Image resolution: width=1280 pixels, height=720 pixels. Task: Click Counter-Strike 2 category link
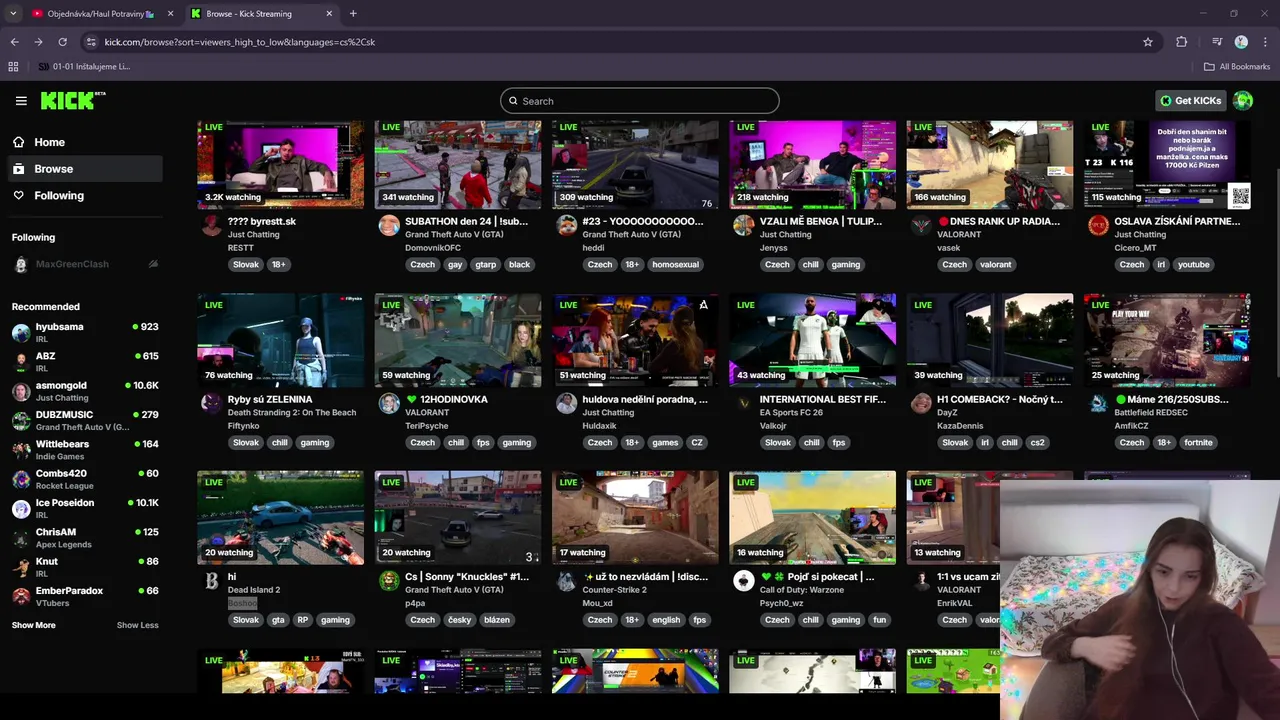point(615,590)
